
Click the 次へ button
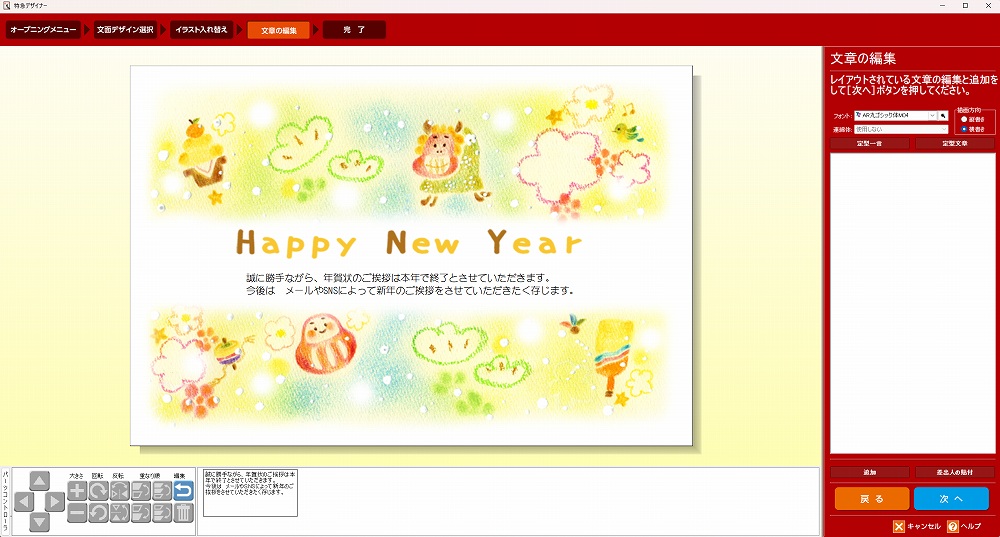tap(950, 498)
